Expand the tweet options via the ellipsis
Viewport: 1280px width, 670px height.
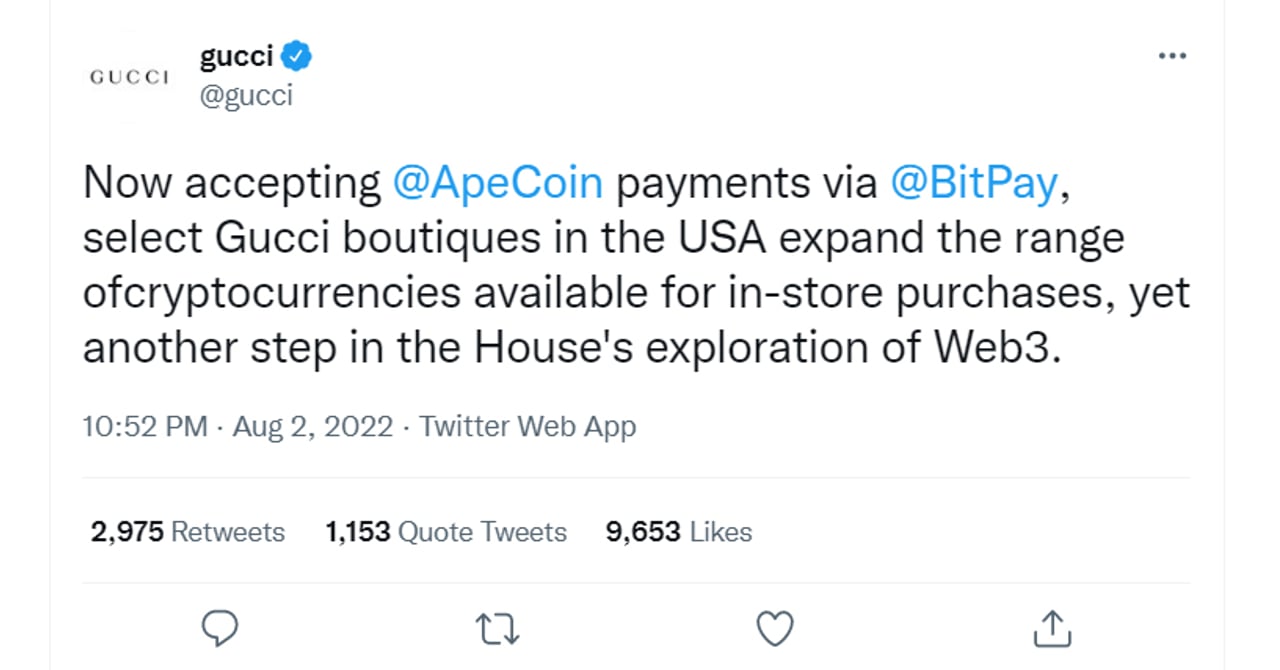point(1172,56)
